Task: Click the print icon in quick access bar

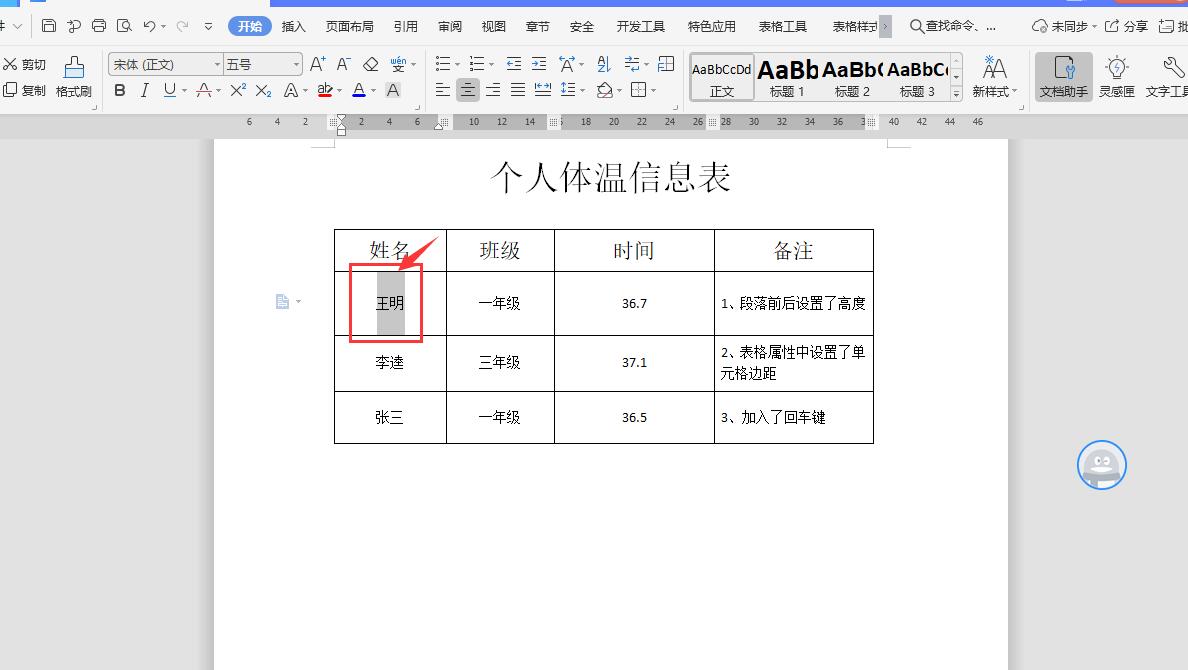Action: click(x=99, y=26)
